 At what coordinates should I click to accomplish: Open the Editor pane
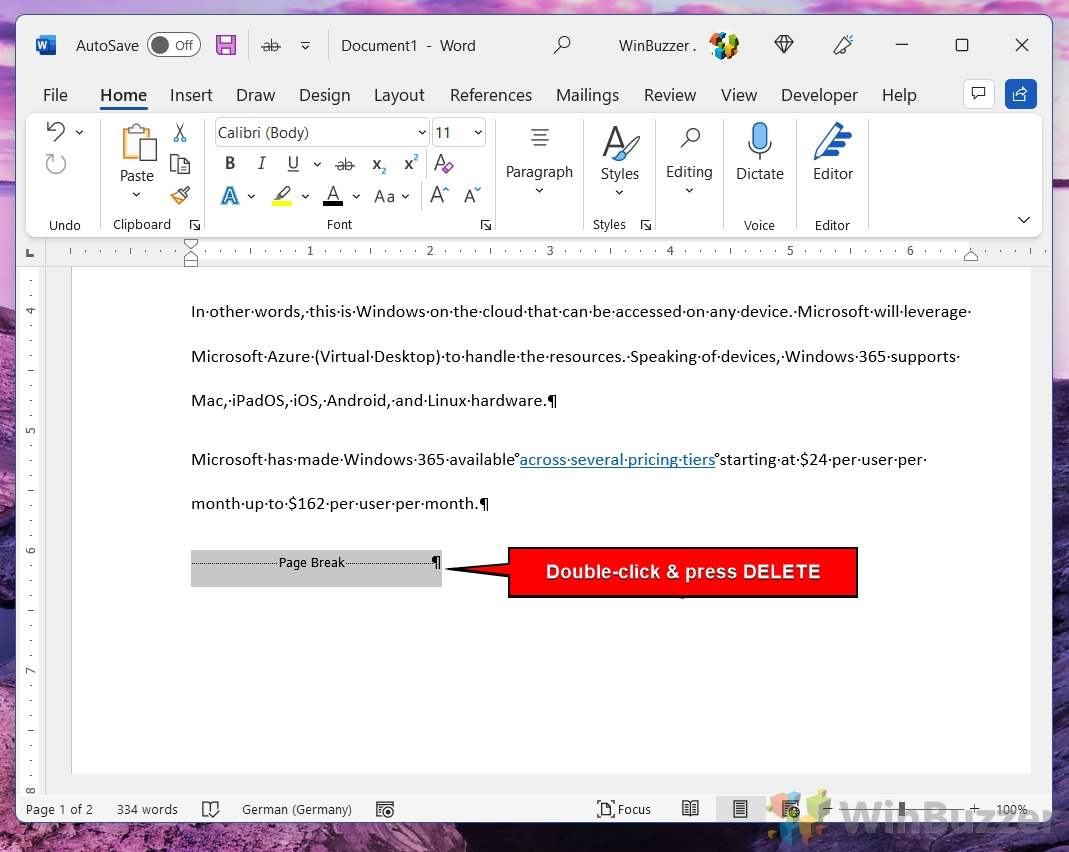(832, 152)
